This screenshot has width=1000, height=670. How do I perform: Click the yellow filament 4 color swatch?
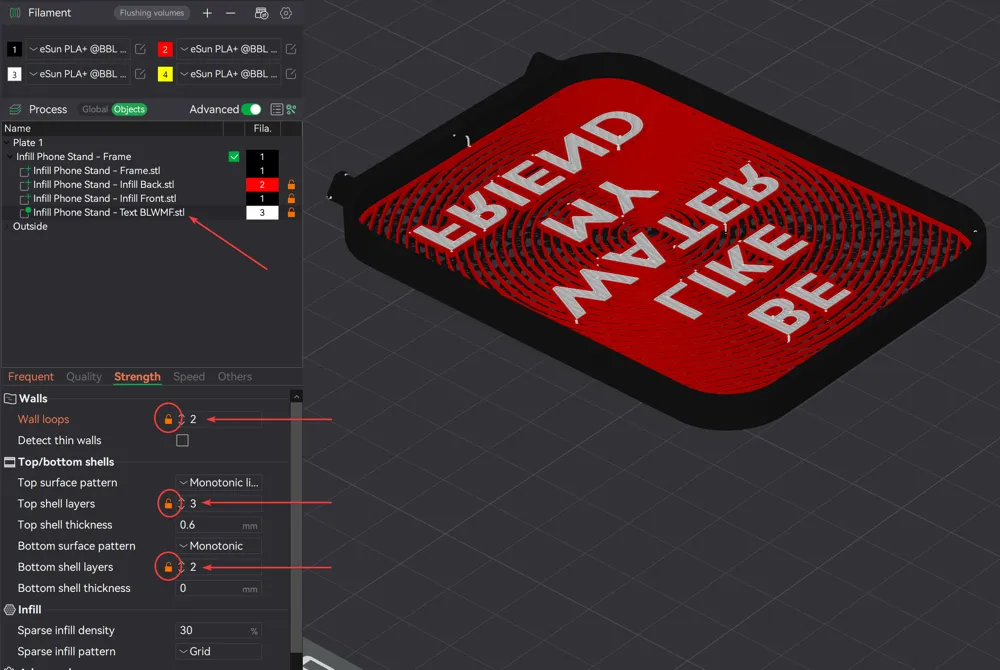pos(165,74)
